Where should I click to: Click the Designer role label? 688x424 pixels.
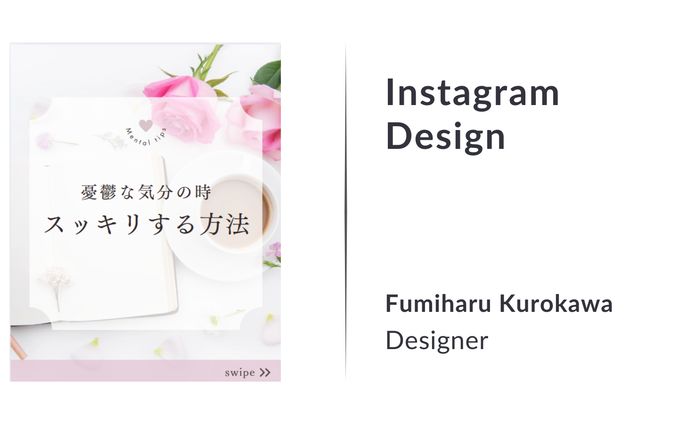pyautogui.click(x=437, y=341)
